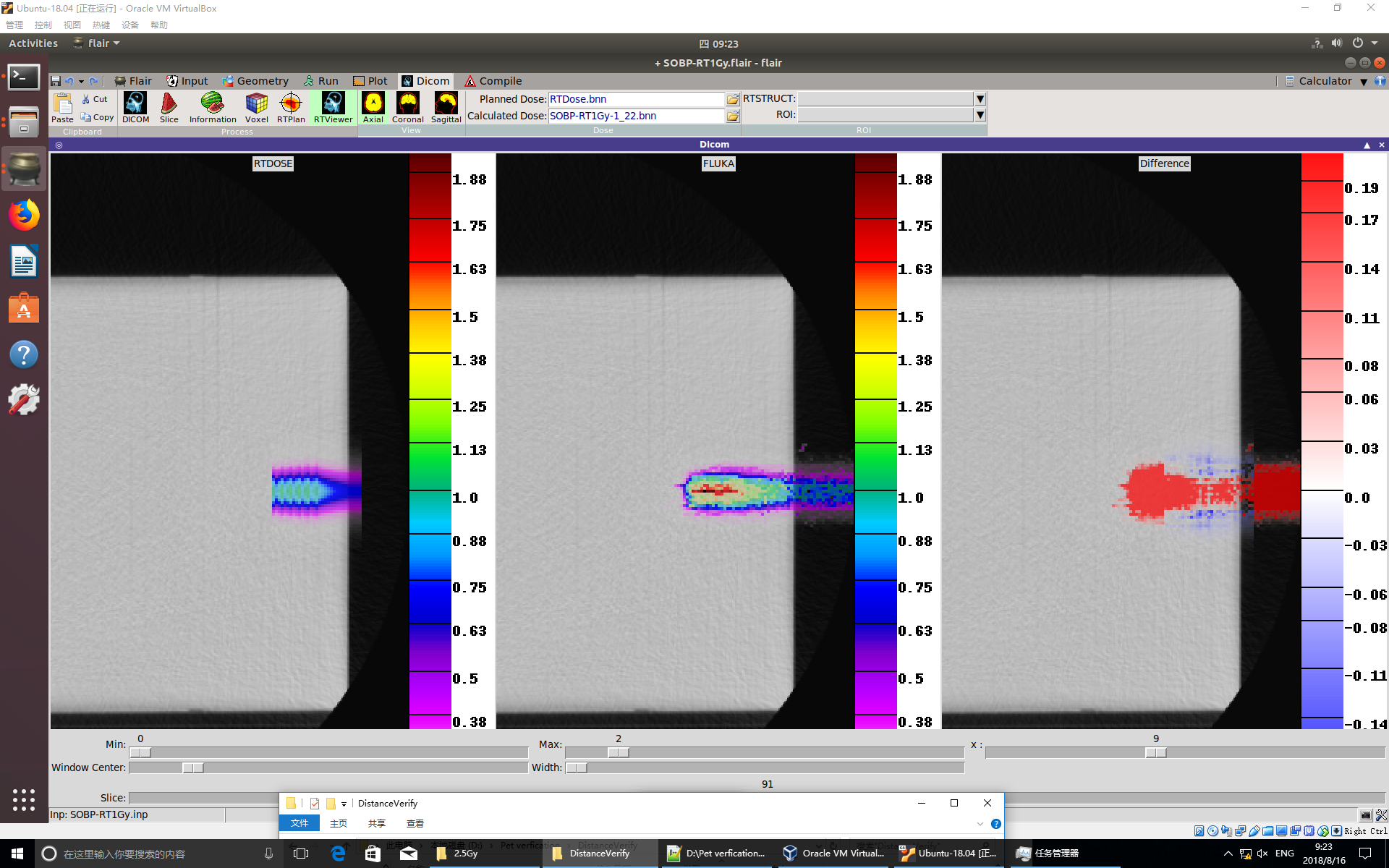Viewport: 1389px width, 868px height.
Task: Close the Dicom panel
Action: tap(1382, 145)
